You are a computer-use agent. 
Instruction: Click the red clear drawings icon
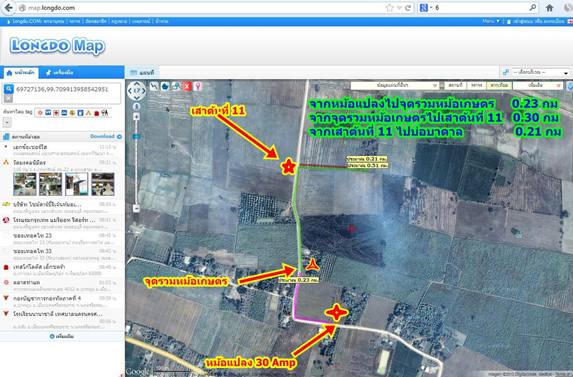click(187, 86)
